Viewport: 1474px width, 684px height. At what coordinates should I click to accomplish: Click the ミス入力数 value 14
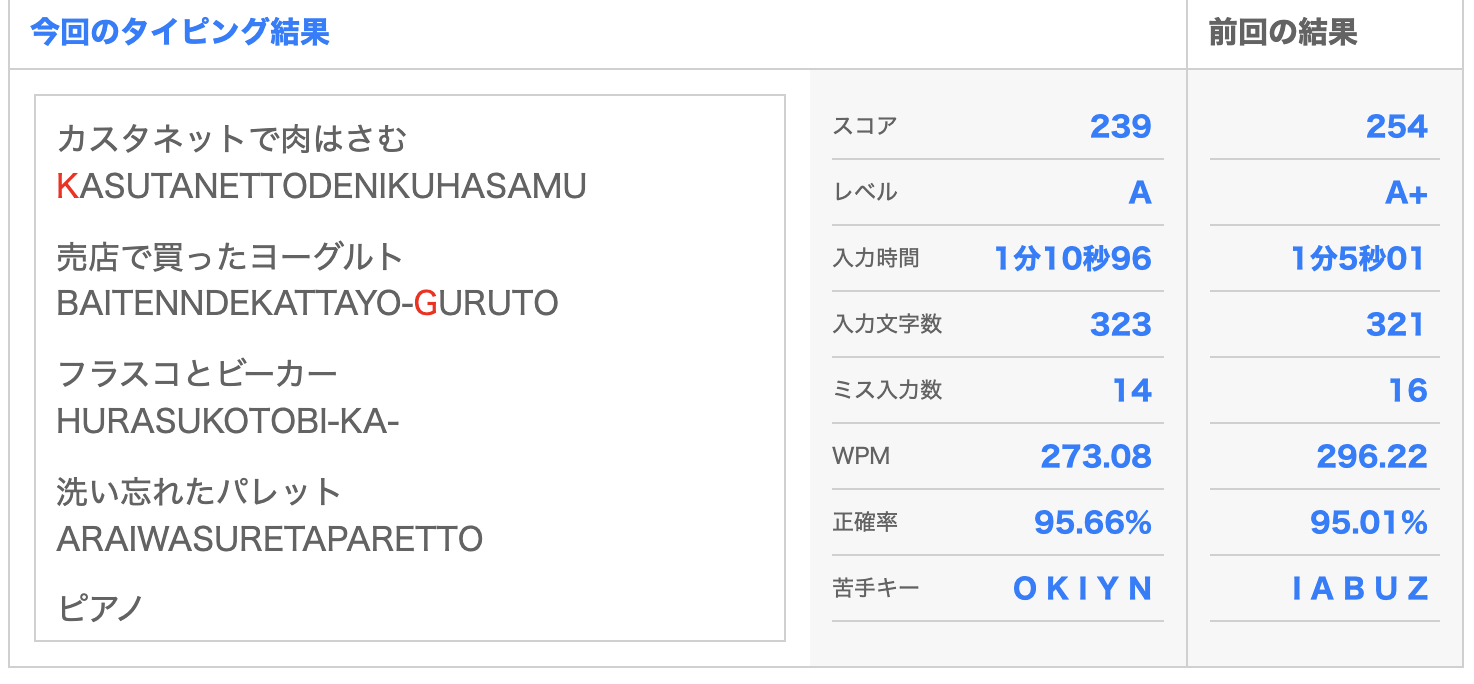click(1132, 390)
